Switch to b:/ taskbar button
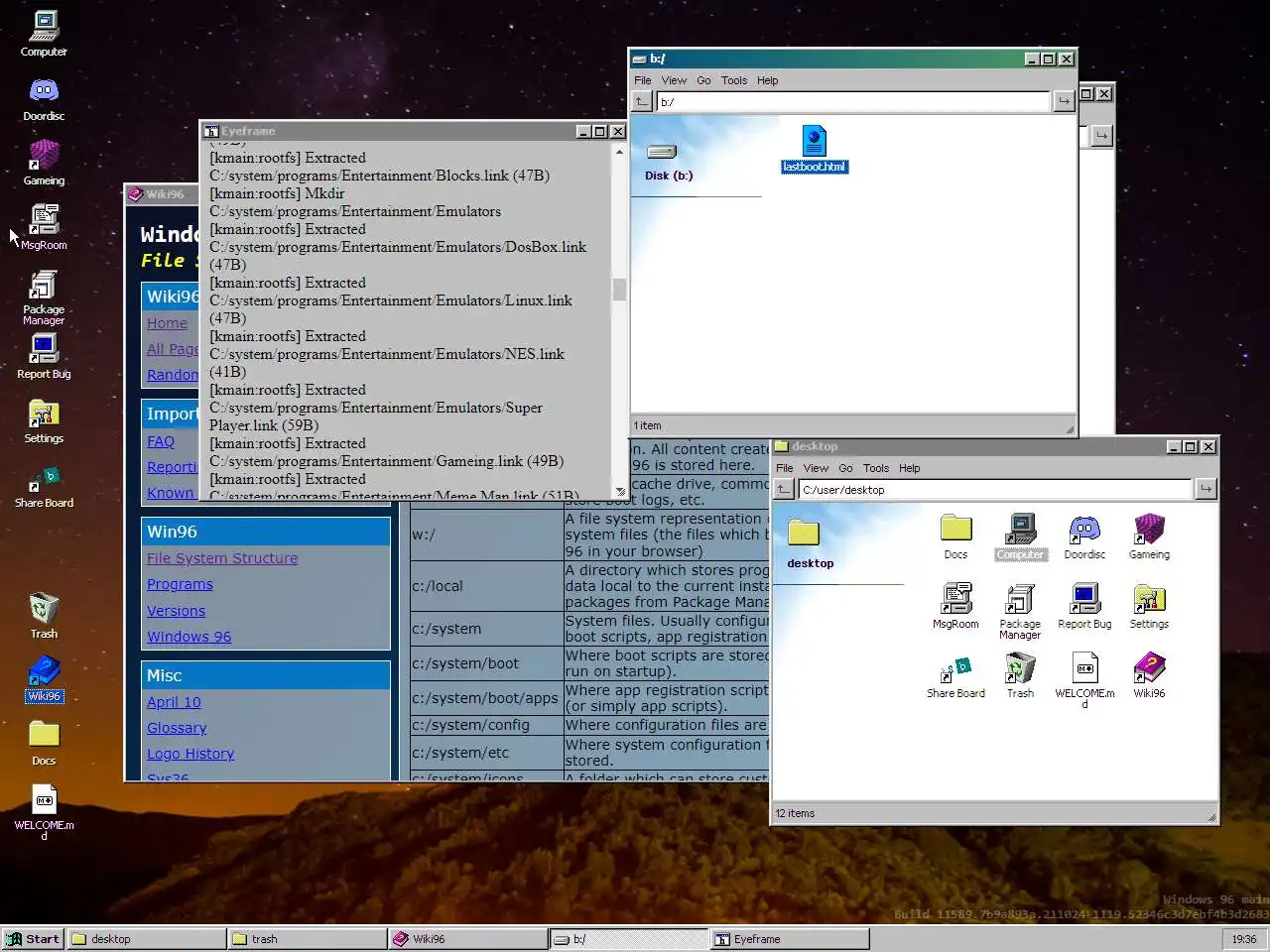The image size is (1270, 952). [x=629, y=939]
